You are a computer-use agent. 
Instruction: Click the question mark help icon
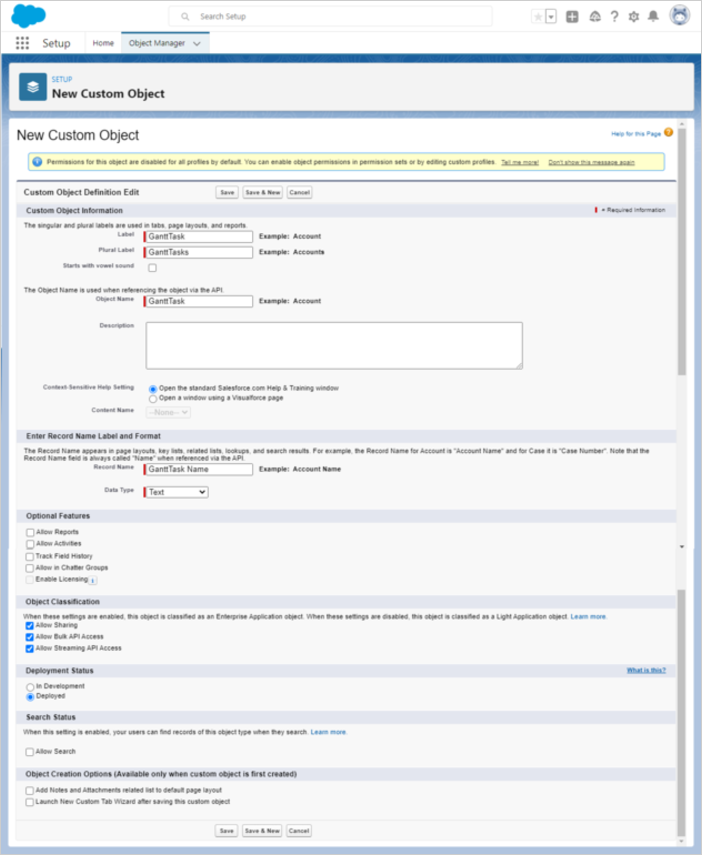[614, 17]
